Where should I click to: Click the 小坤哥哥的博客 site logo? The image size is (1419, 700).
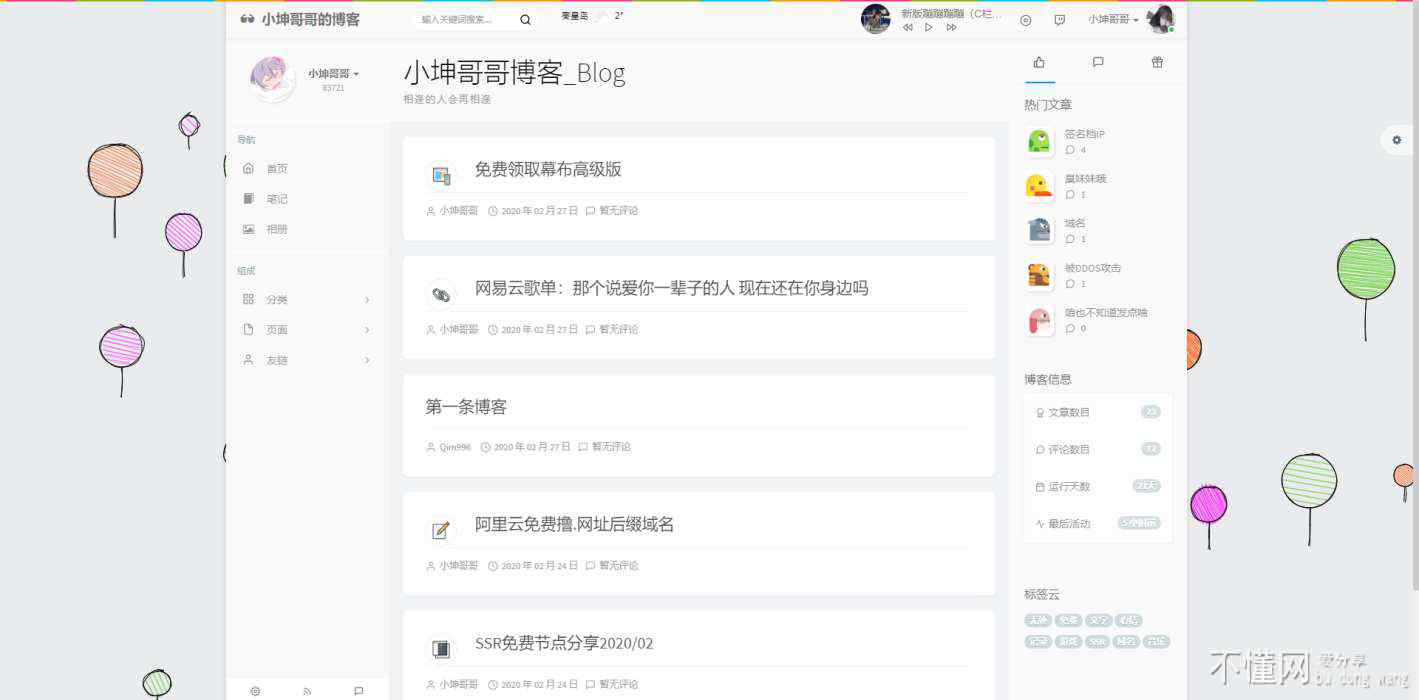coord(300,19)
